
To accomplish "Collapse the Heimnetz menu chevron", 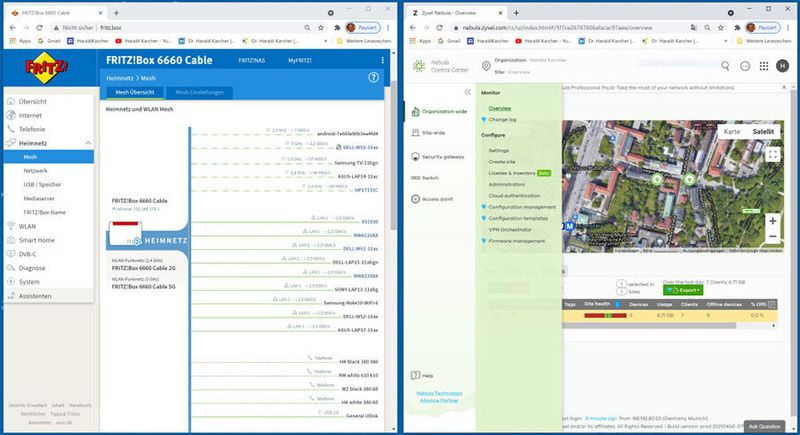I will pos(88,143).
